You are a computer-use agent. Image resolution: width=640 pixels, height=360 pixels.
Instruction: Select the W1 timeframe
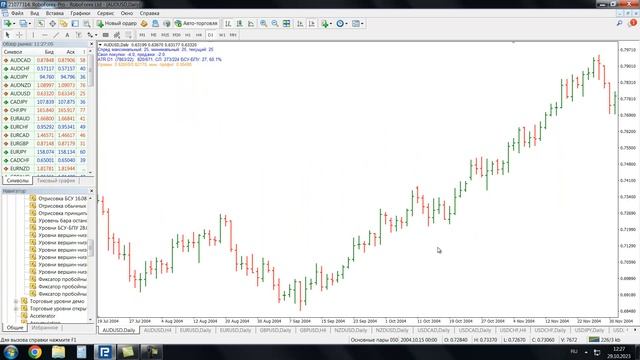[222, 35]
